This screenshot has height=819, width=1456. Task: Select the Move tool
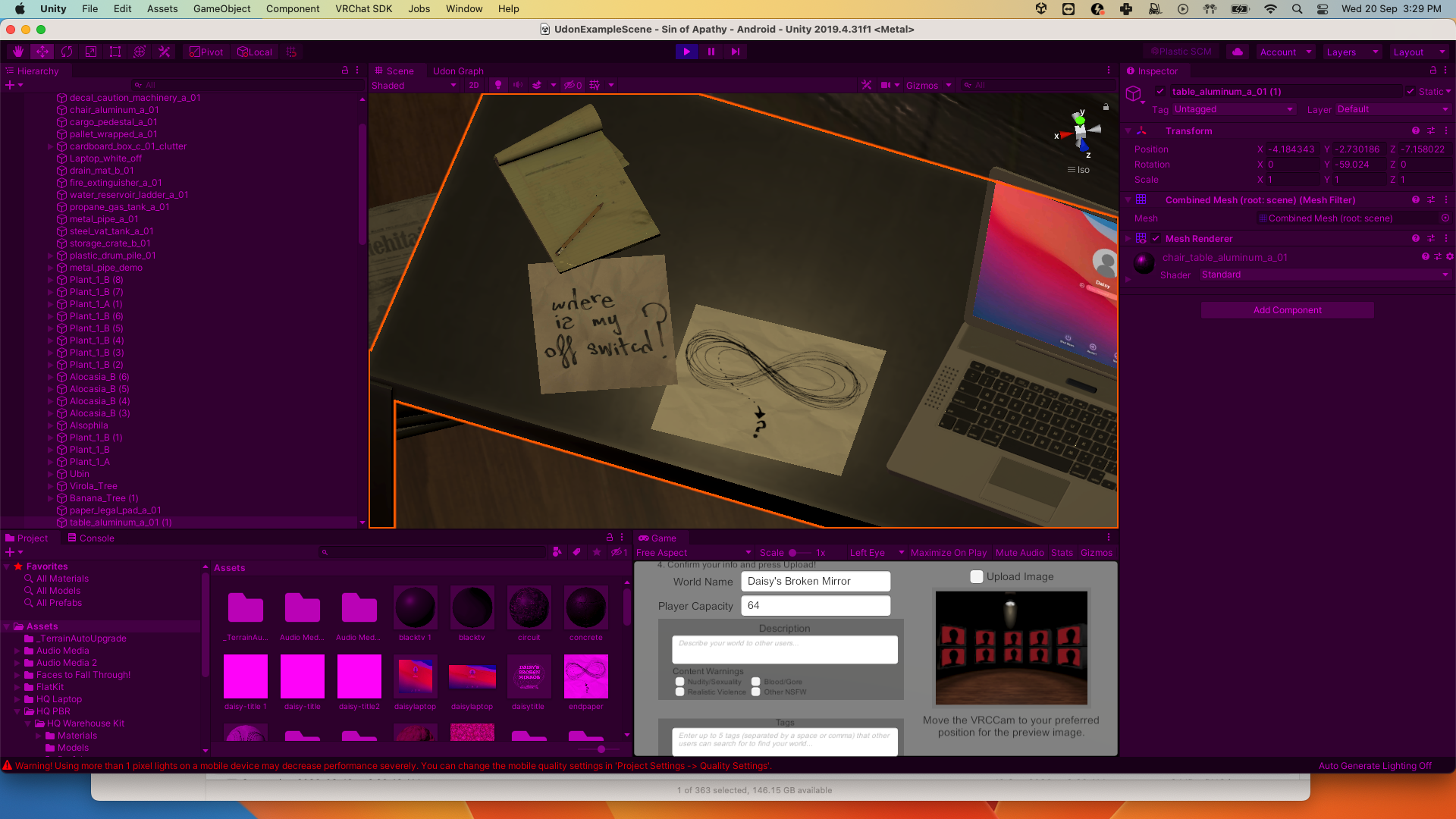click(x=42, y=52)
